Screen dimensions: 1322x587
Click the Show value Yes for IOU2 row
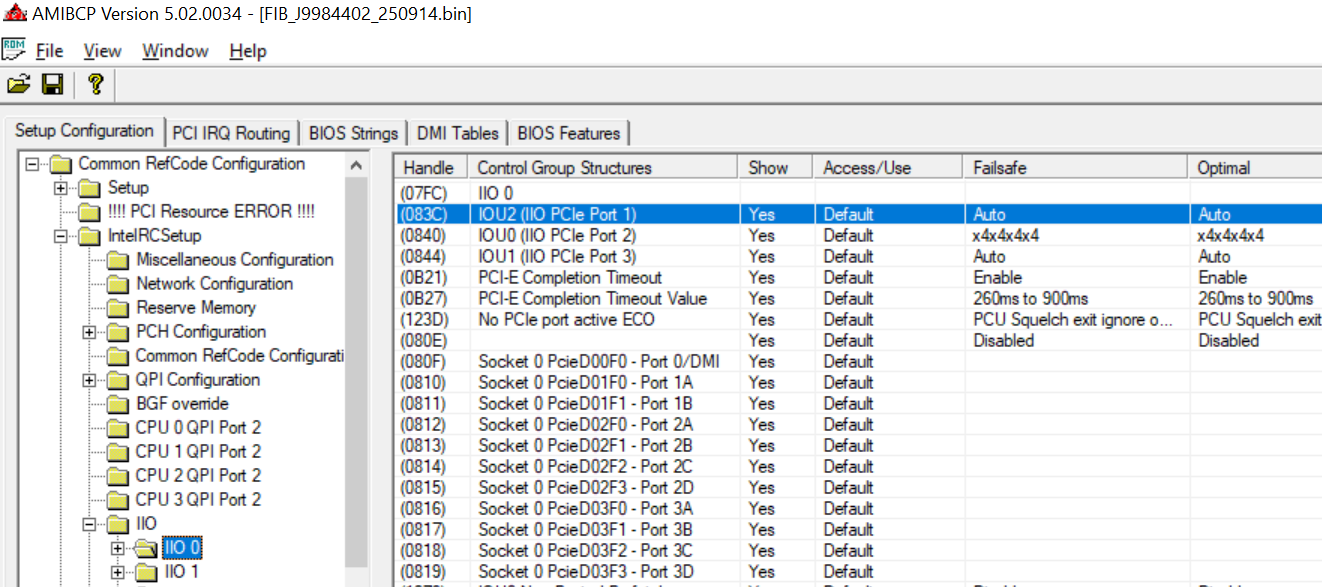(x=762, y=214)
